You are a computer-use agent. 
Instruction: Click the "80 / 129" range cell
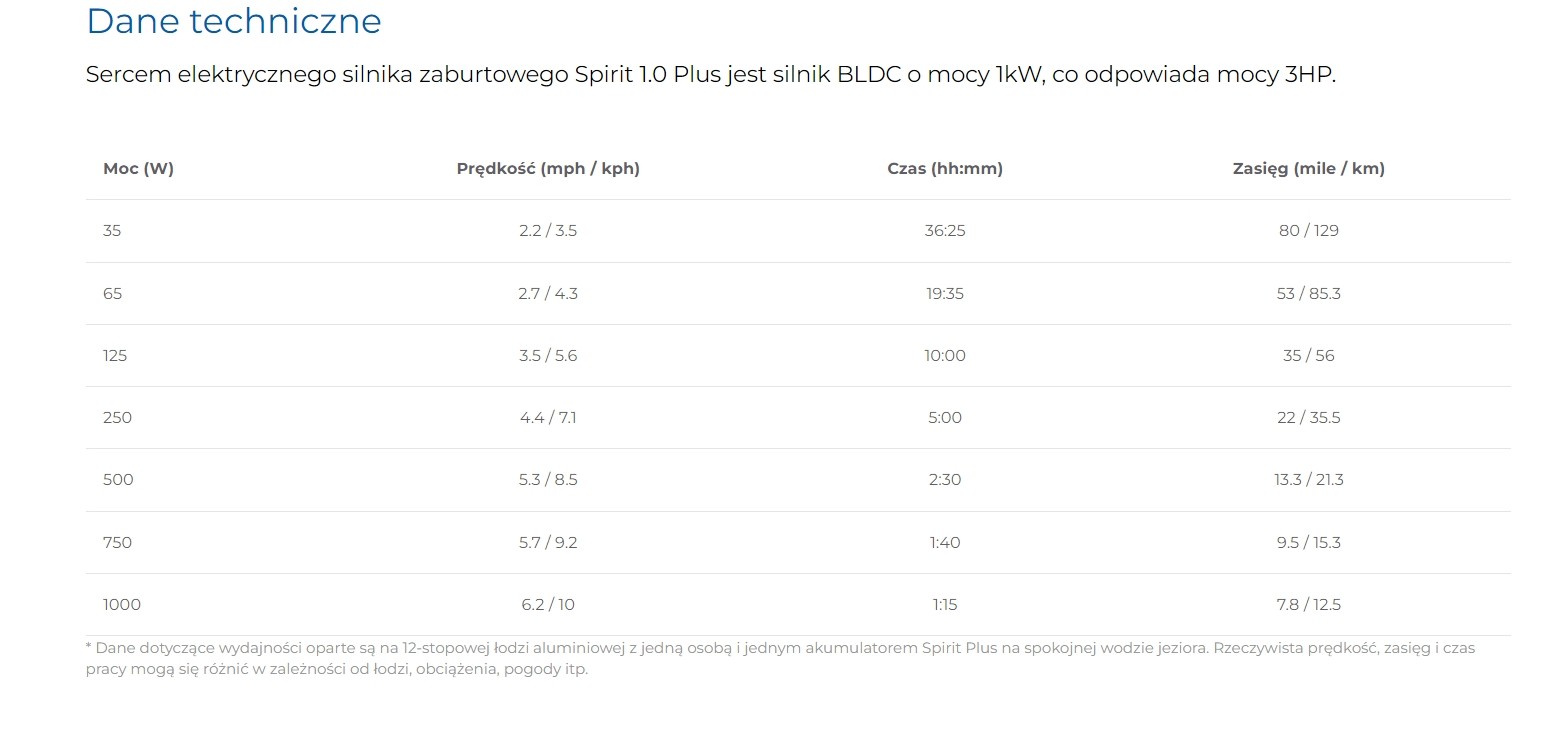(1308, 231)
